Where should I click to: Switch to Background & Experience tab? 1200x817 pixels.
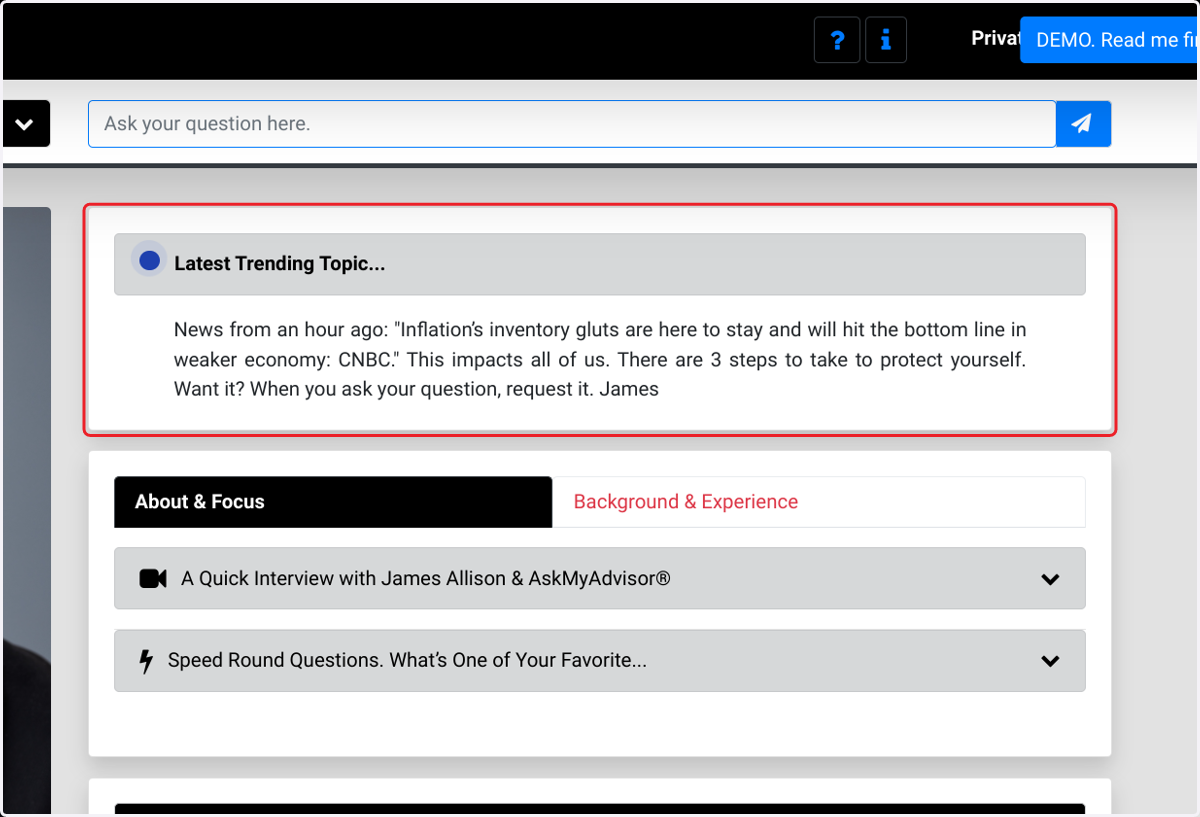[x=818, y=502]
